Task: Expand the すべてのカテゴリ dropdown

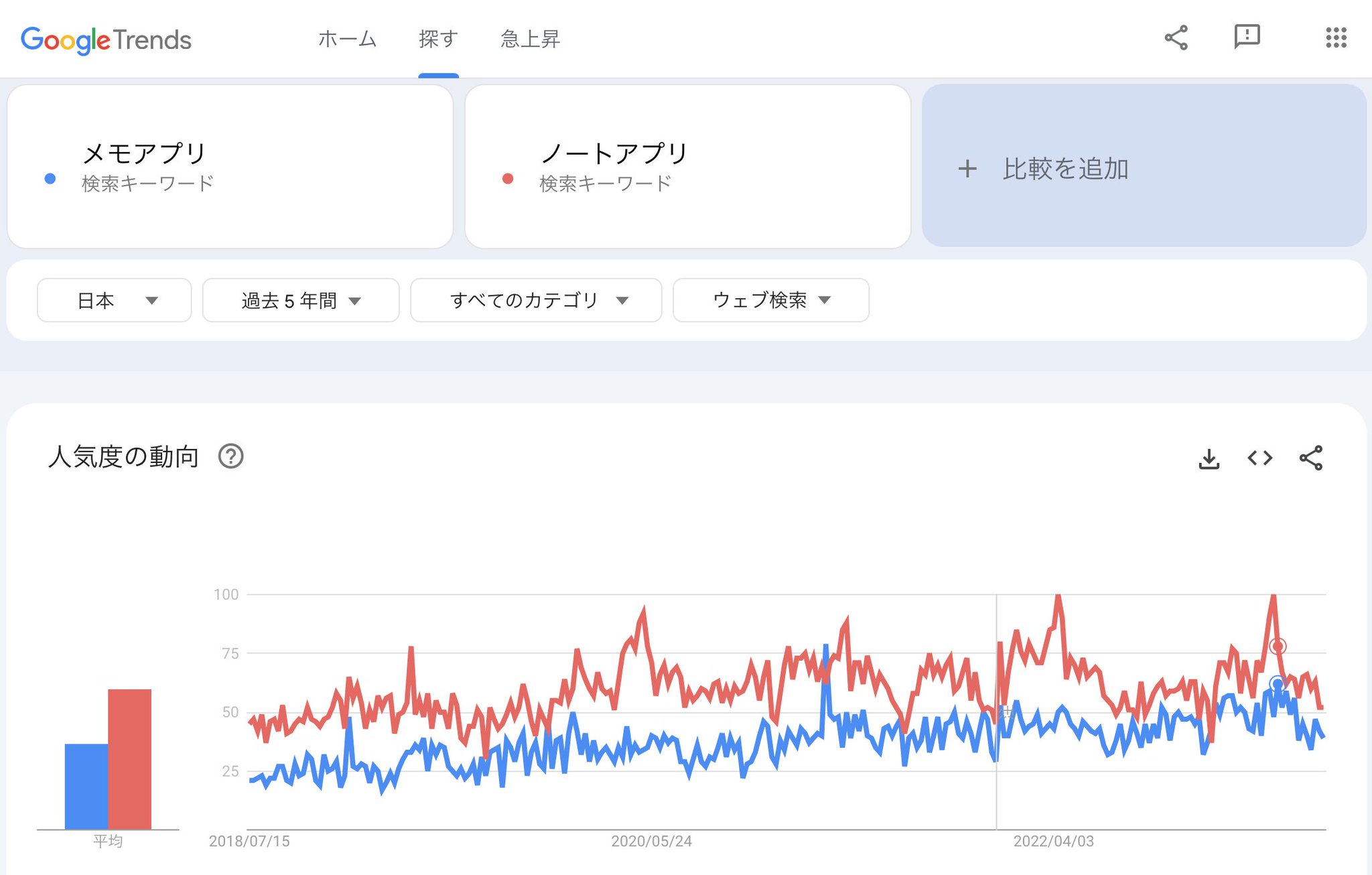Action: (x=536, y=300)
